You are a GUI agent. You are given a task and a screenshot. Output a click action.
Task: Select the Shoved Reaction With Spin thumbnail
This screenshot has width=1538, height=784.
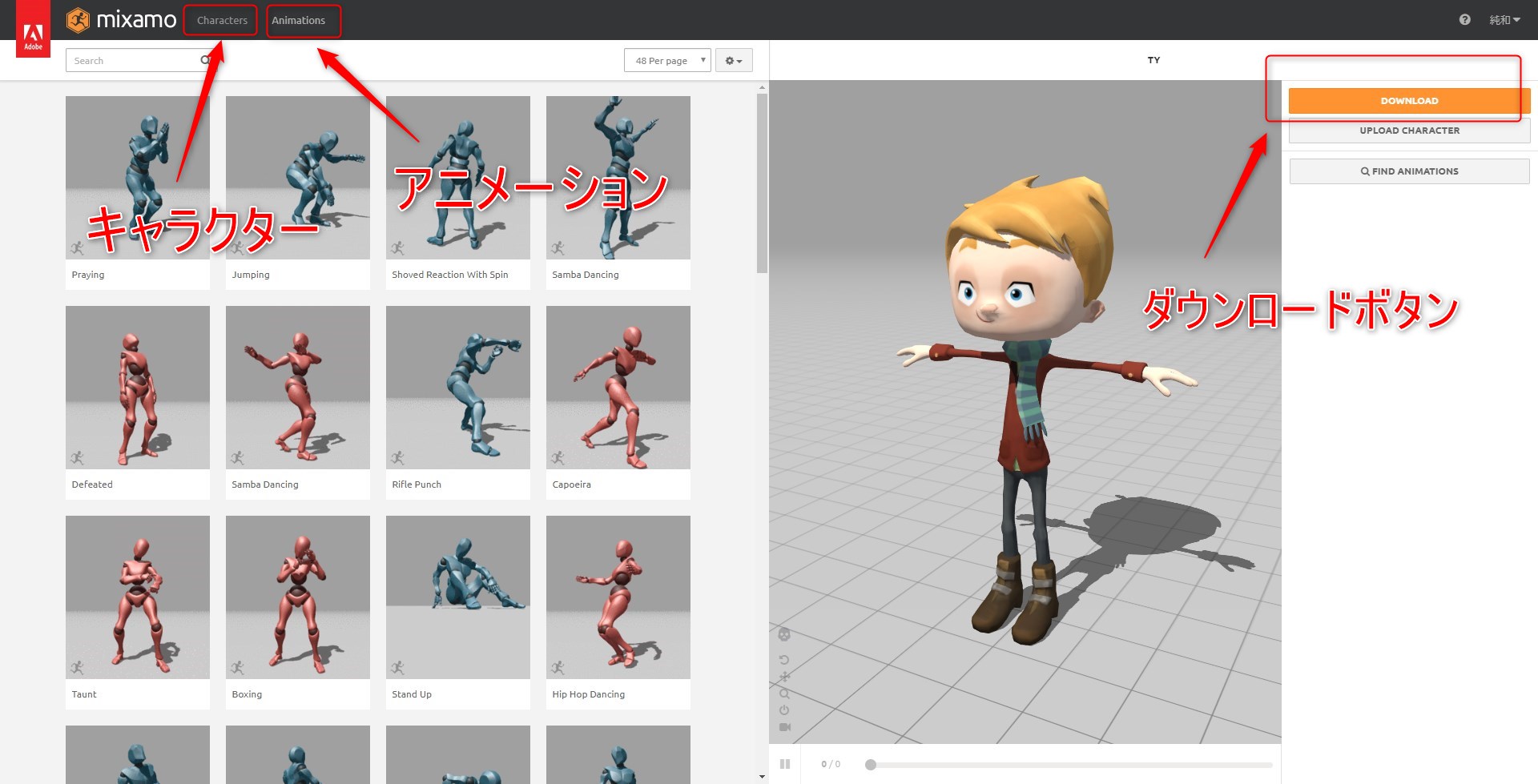coord(458,178)
